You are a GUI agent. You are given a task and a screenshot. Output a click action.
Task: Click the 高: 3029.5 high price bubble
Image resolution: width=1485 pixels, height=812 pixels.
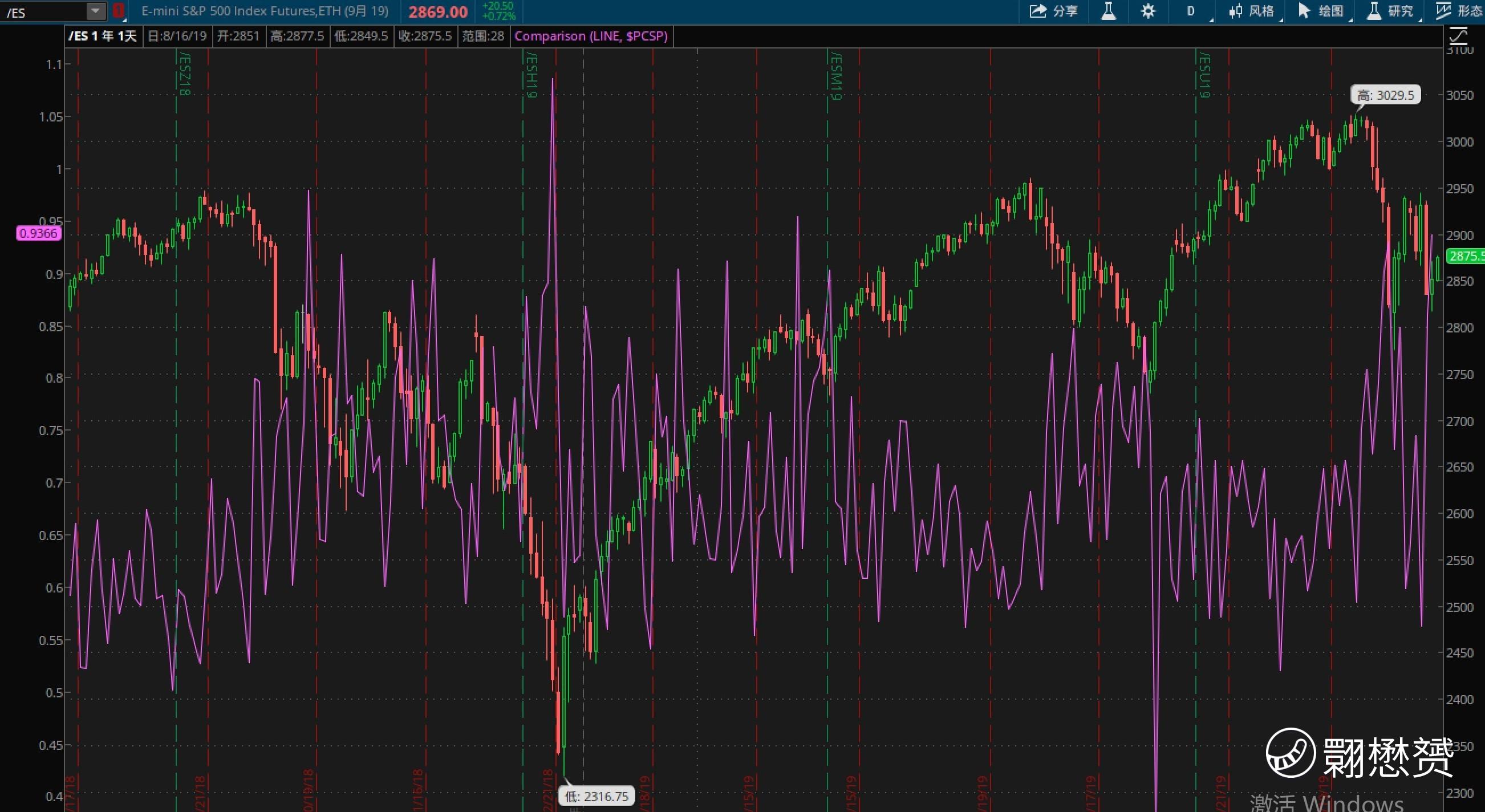click(1385, 95)
